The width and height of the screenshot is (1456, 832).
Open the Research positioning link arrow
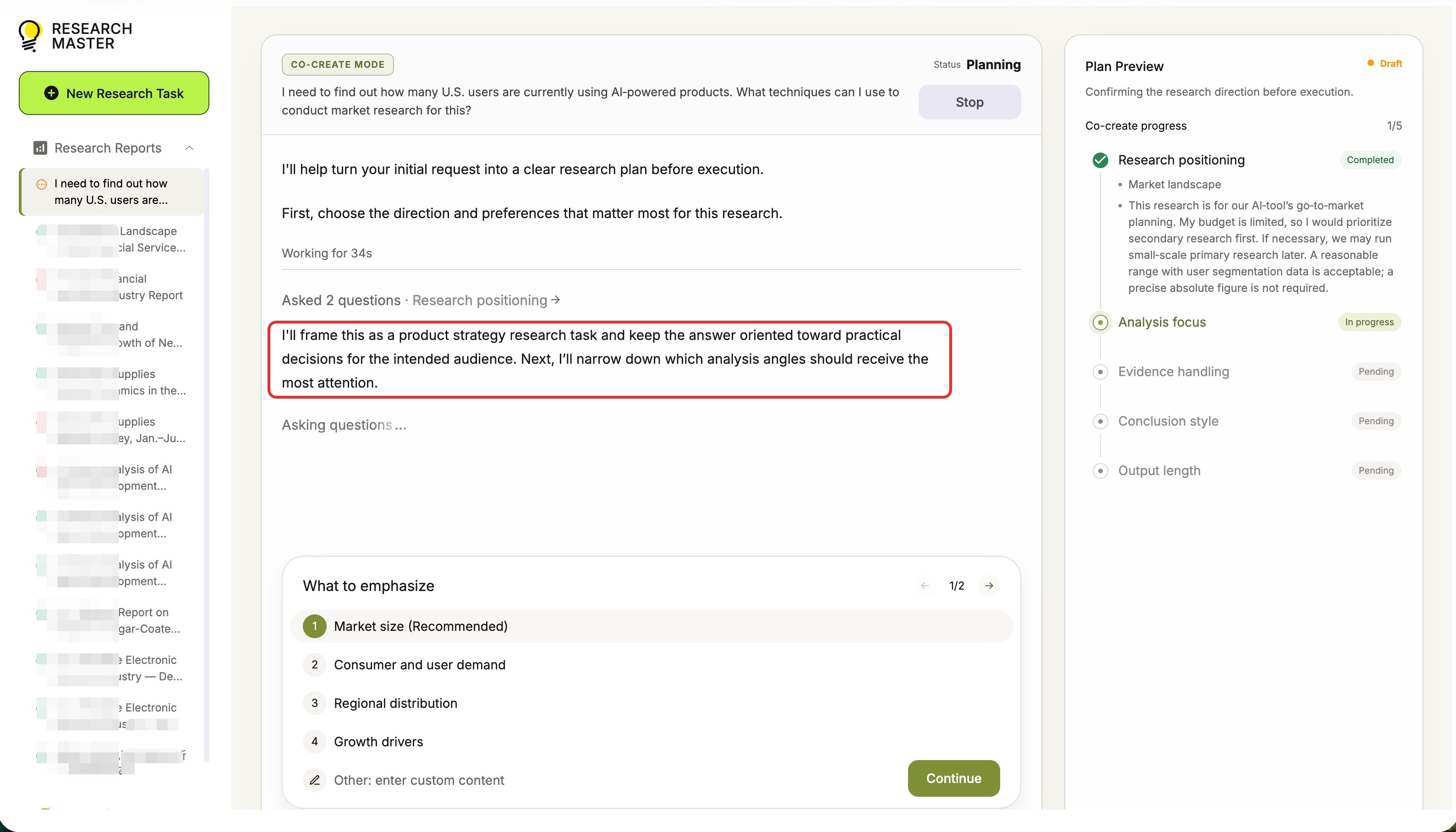point(555,300)
